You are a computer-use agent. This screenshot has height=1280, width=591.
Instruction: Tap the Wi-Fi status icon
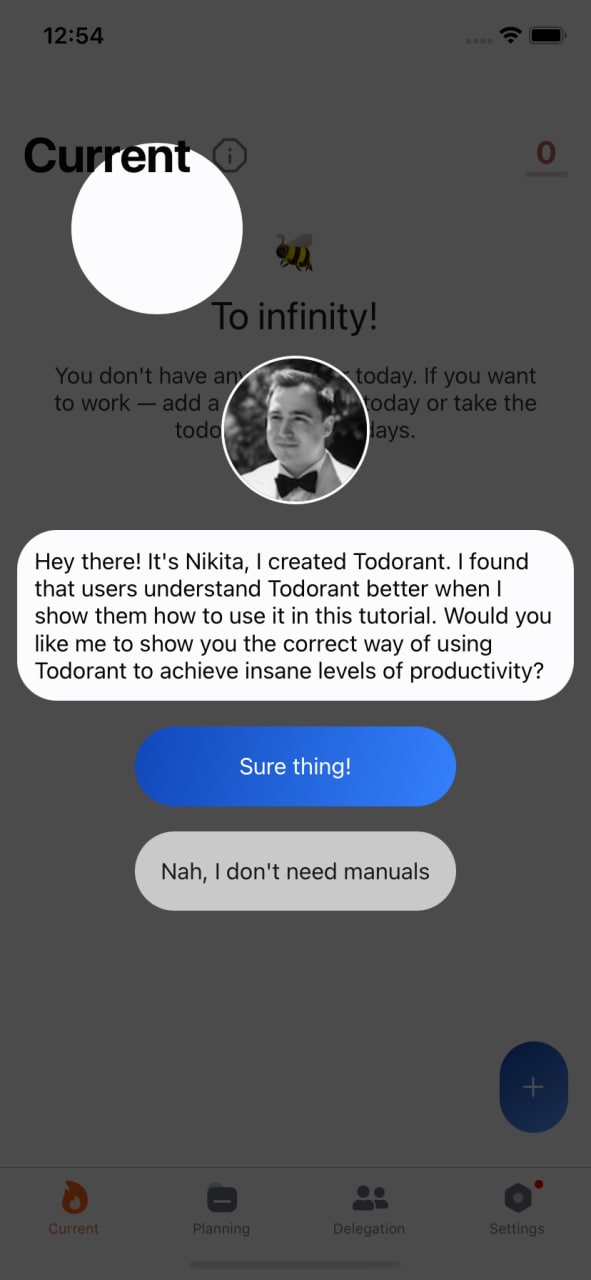510,36
